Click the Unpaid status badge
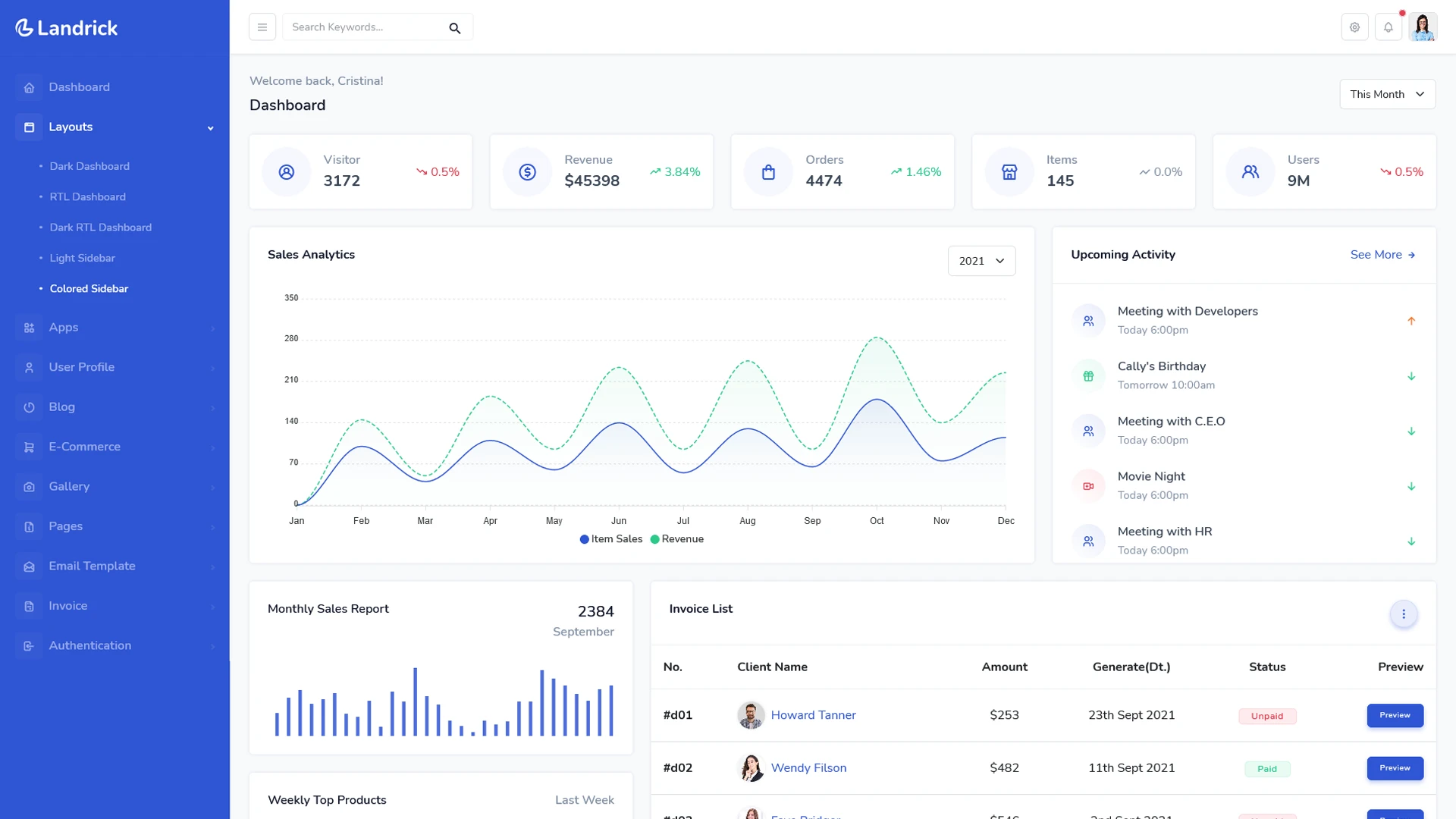Screen dimensions: 1456x819 [1267, 716]
